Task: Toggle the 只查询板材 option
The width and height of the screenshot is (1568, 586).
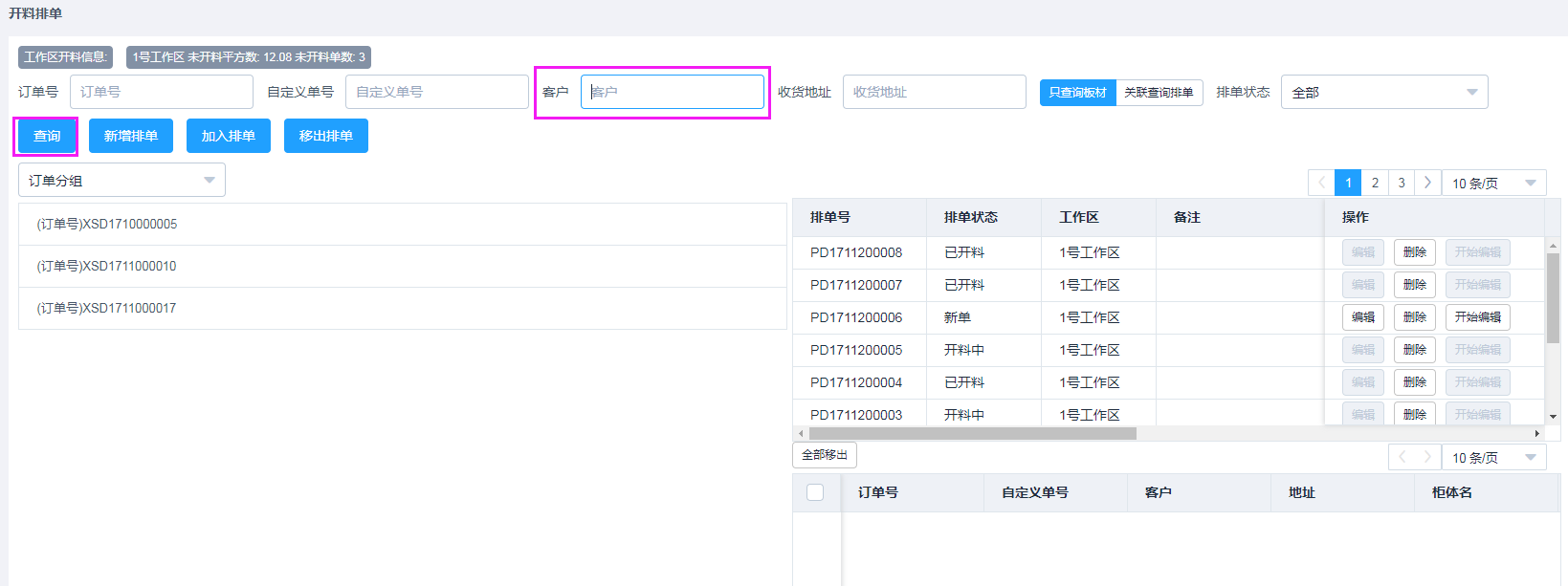Action: (1077, 93)
